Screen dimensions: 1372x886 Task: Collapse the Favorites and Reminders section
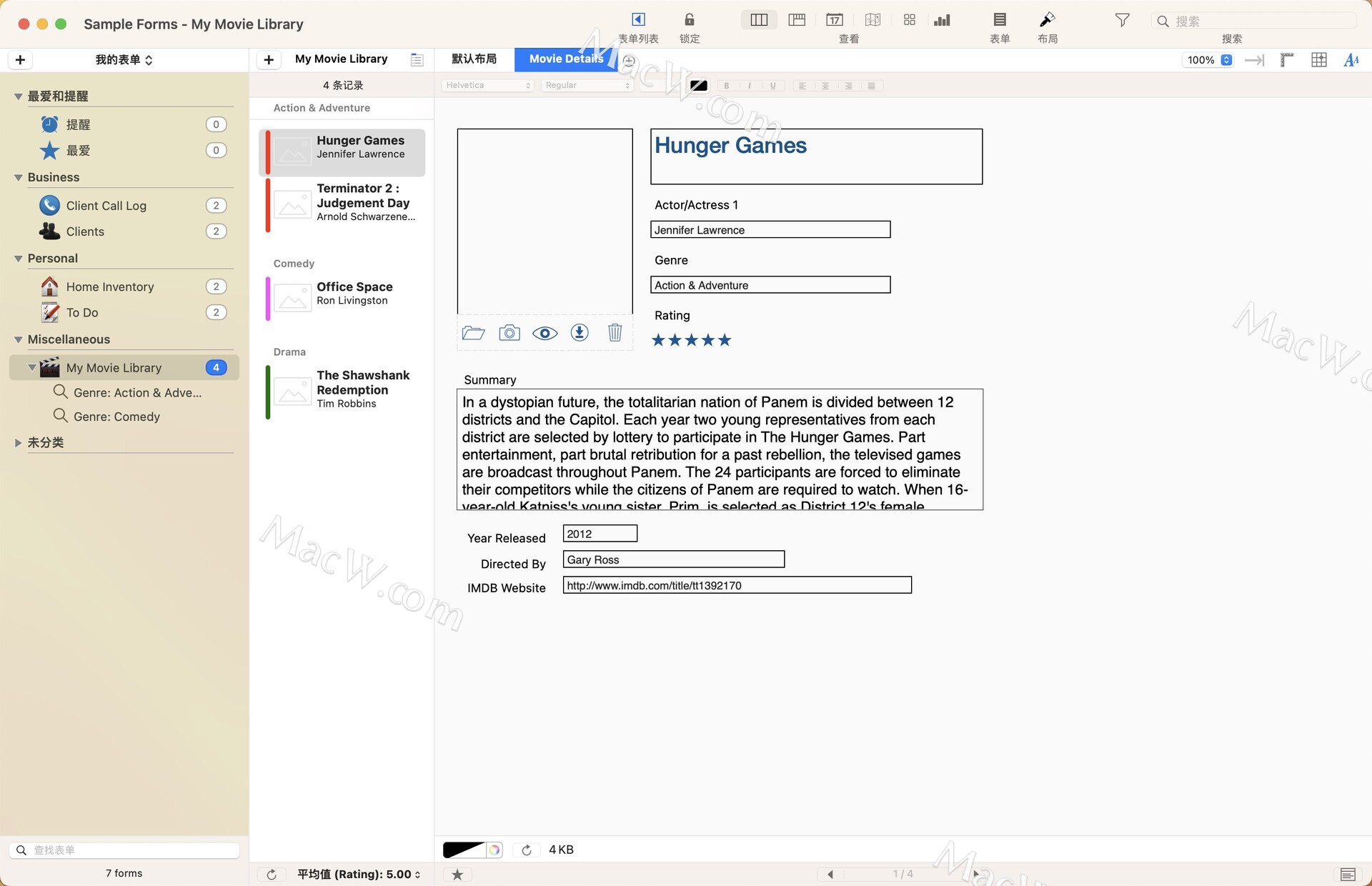point(19,96)
